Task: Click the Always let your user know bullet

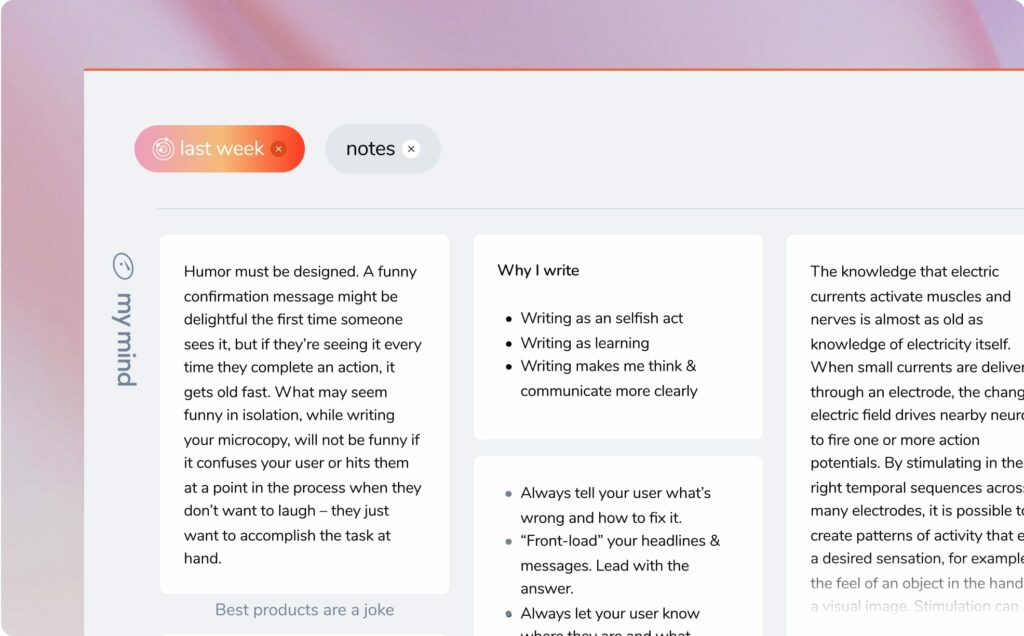Action: tap(610, 613)
